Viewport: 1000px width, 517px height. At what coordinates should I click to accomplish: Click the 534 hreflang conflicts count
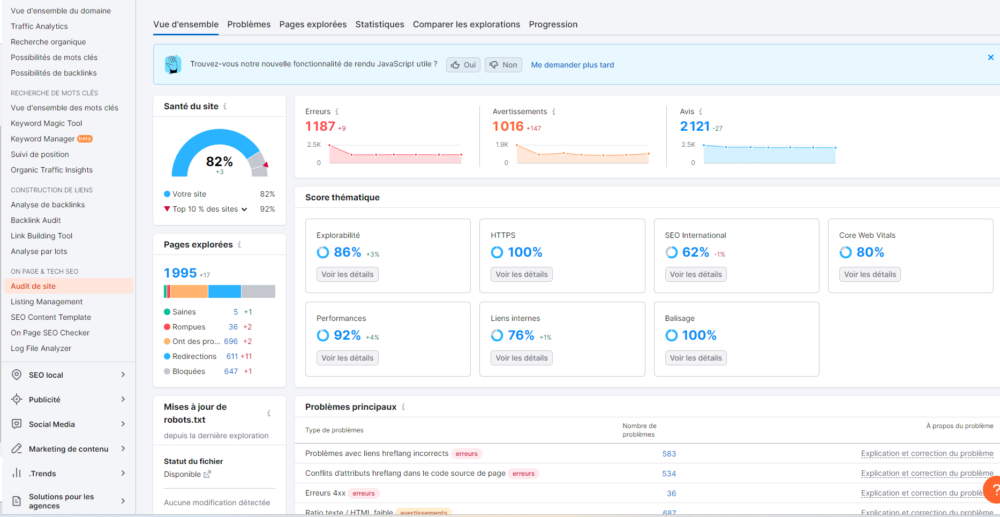669,474
